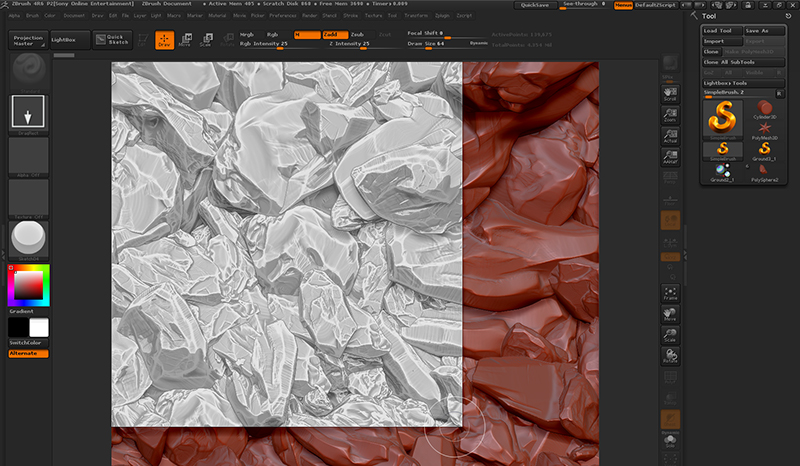This screenshot has height=466, width=800.
Task: Open the Preferences menu
Action: (283, 16)
